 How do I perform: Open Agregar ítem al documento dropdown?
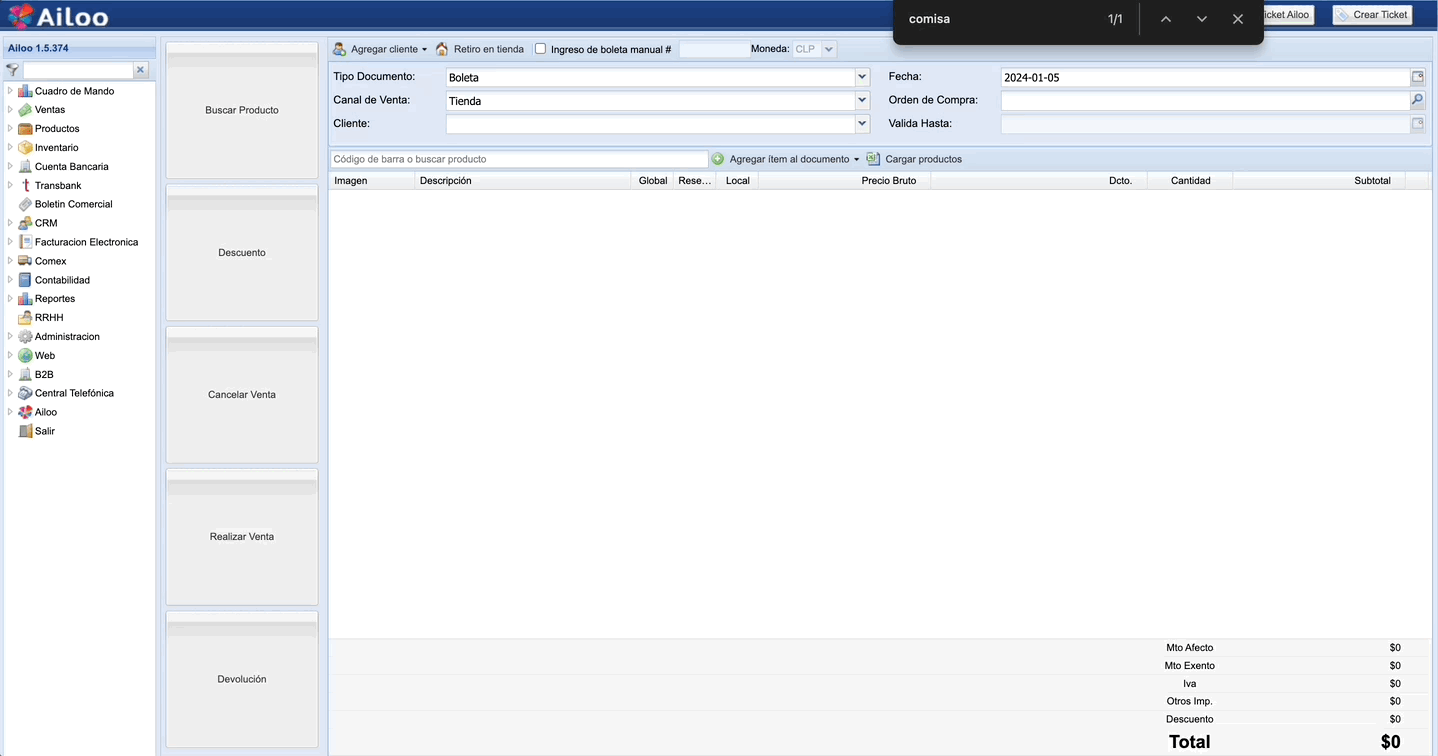coord(856,159)
